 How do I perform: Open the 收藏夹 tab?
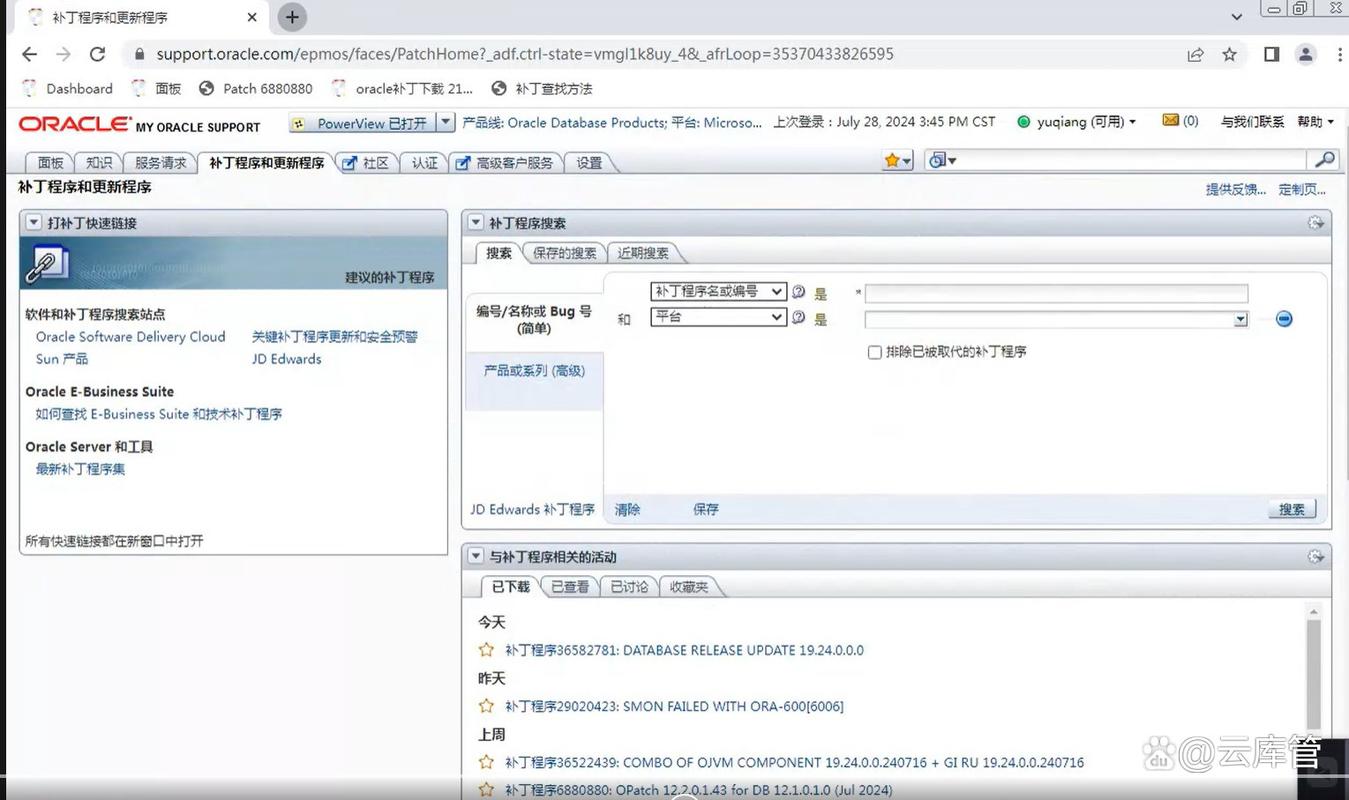click(689, 587)
